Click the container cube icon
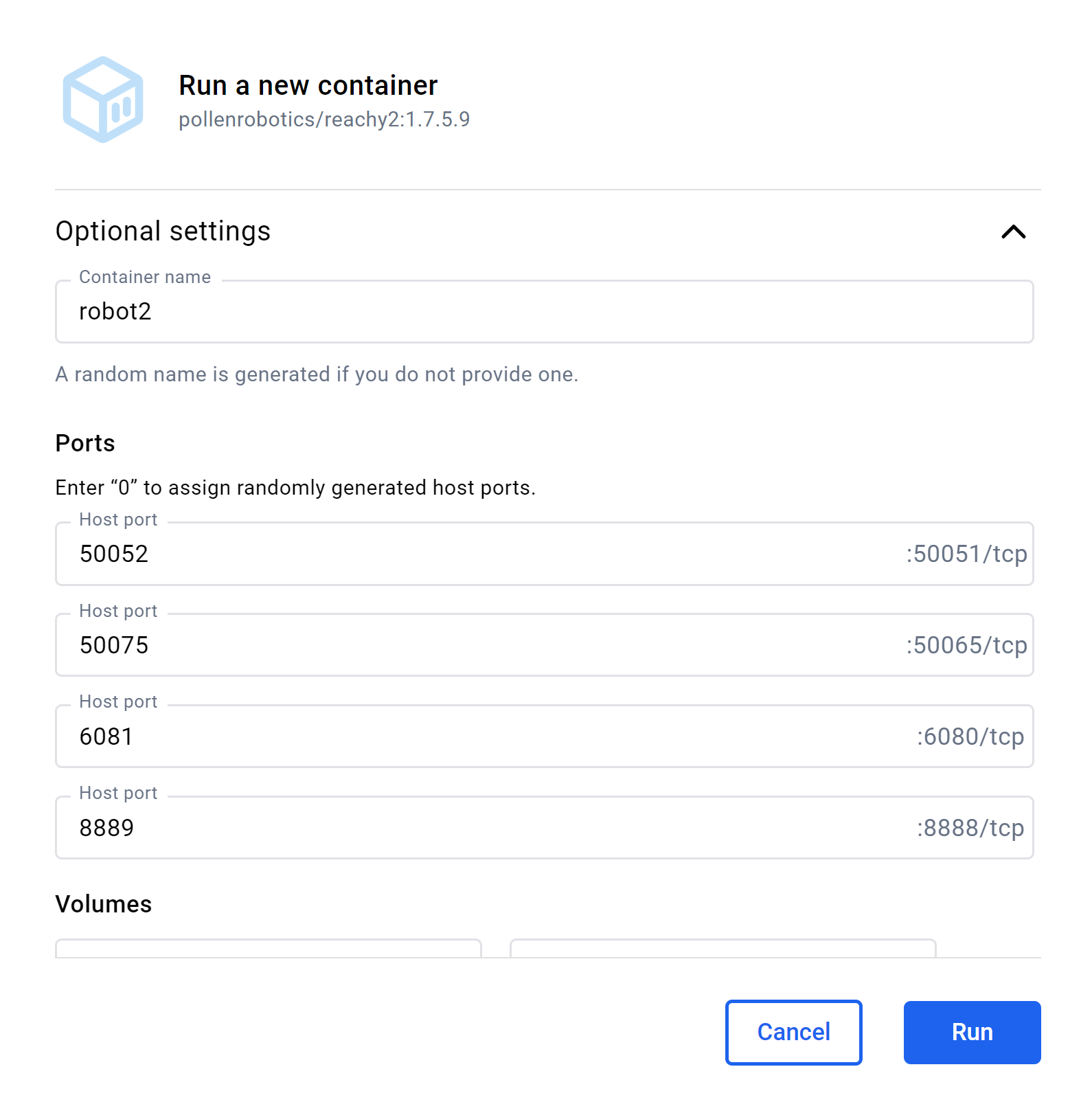Viewport: 1092px width, 1113px height. coord(103,100)
